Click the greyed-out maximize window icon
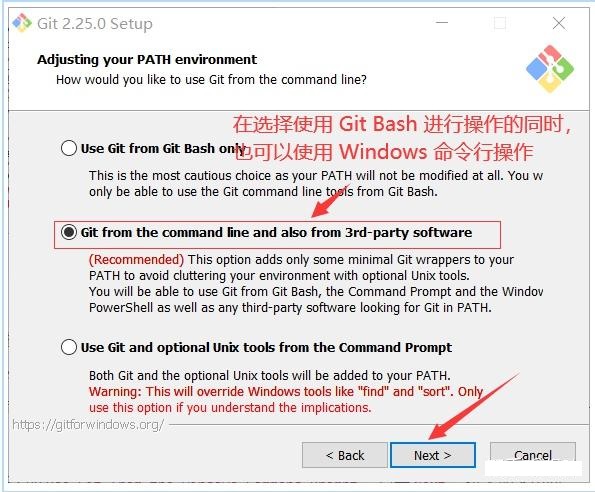 point(500,23)
